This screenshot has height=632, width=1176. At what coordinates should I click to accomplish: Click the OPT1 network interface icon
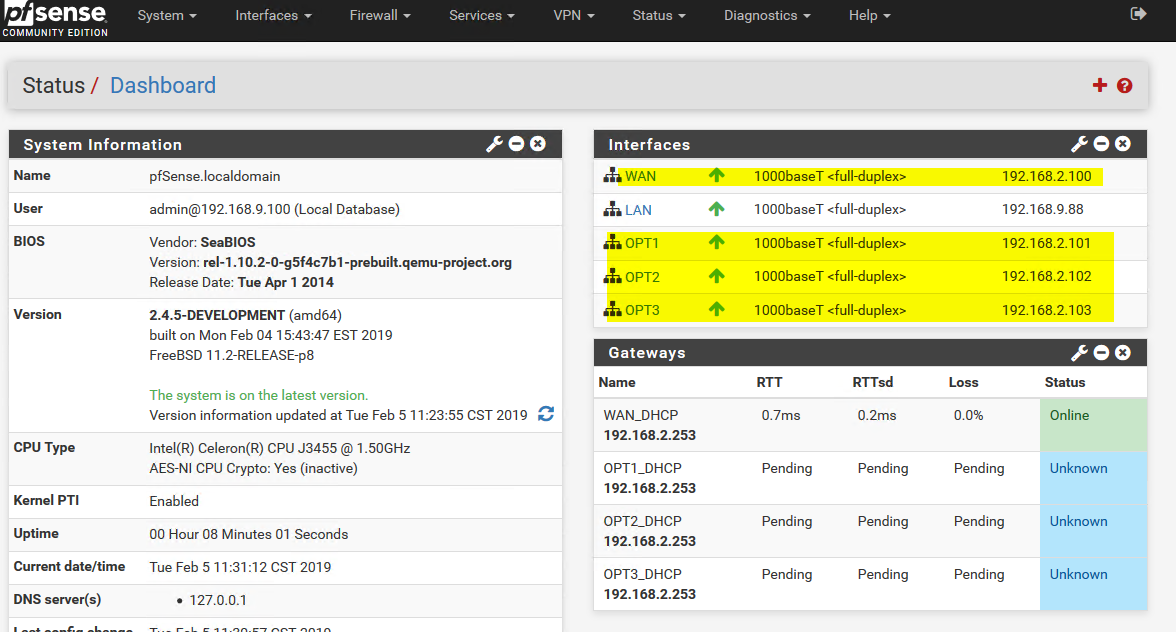(x=612, y=242)
